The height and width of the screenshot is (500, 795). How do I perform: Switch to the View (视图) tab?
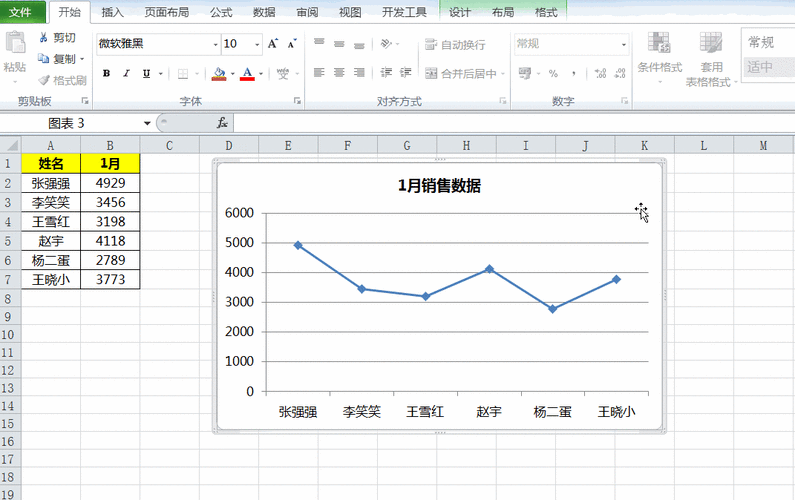[x=350, y=12]
